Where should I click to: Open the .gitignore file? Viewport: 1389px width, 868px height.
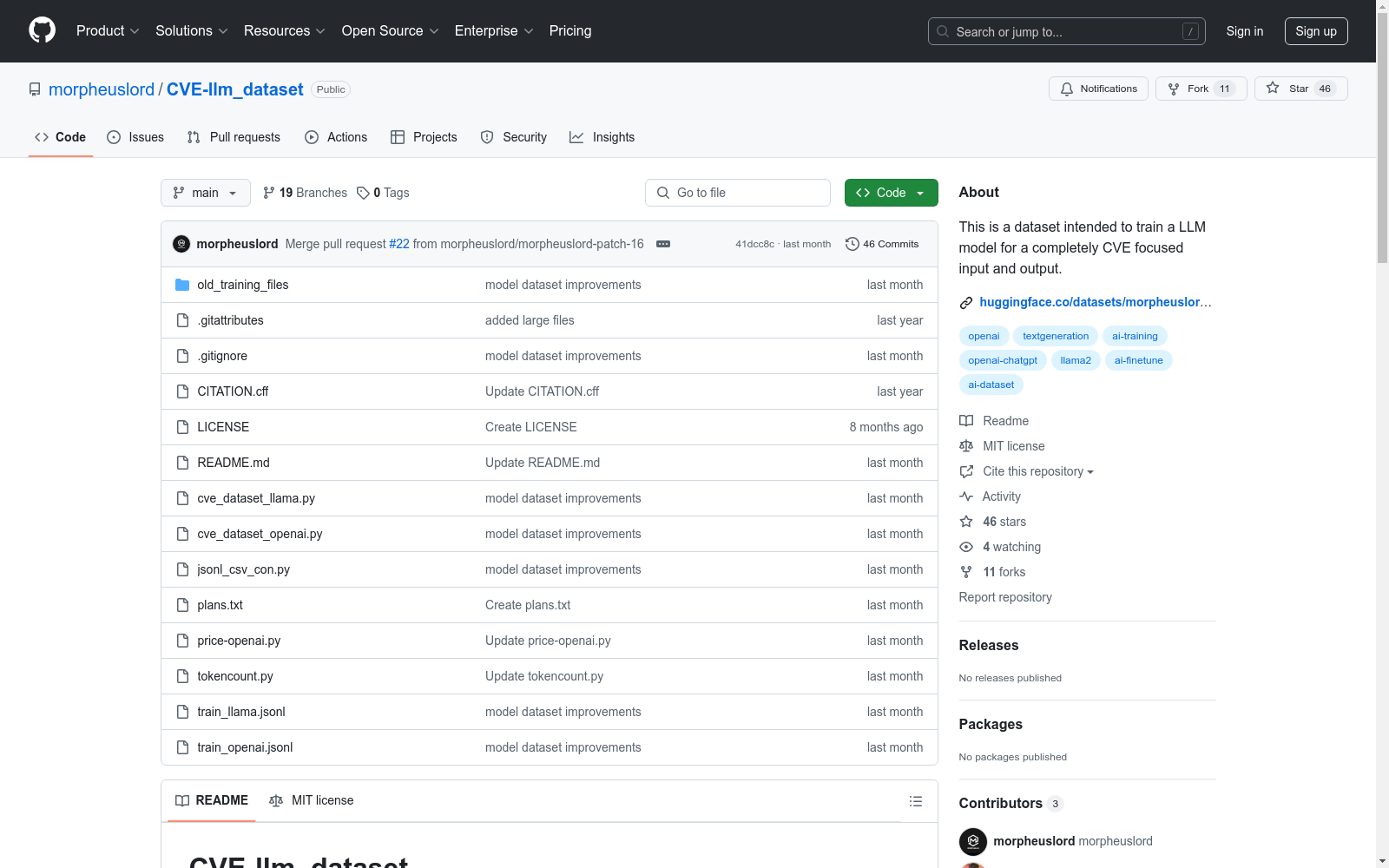(x=222, y=356)
